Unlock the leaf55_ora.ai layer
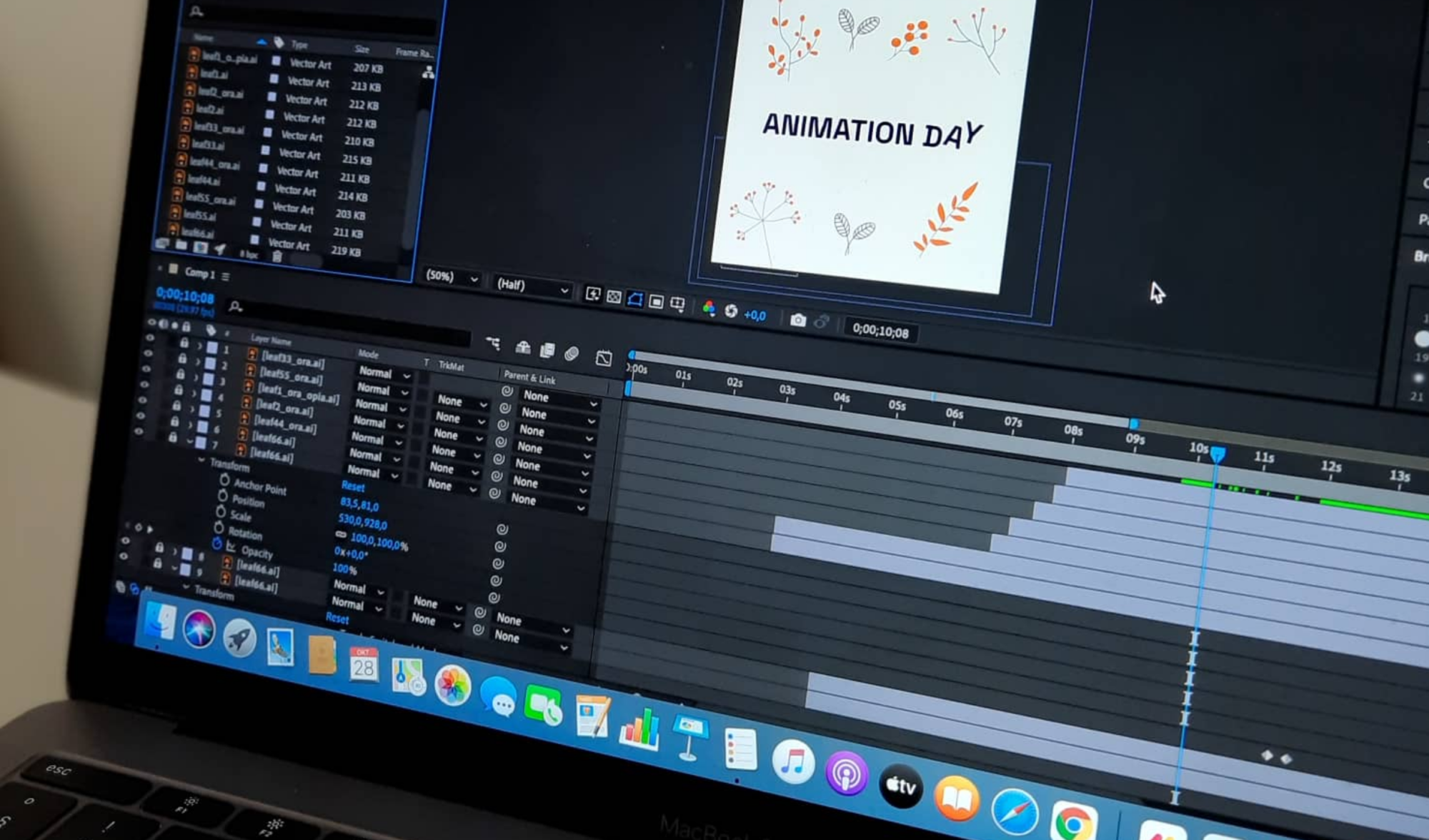This screenshot has width=1429, height=840. coord(181,358)
